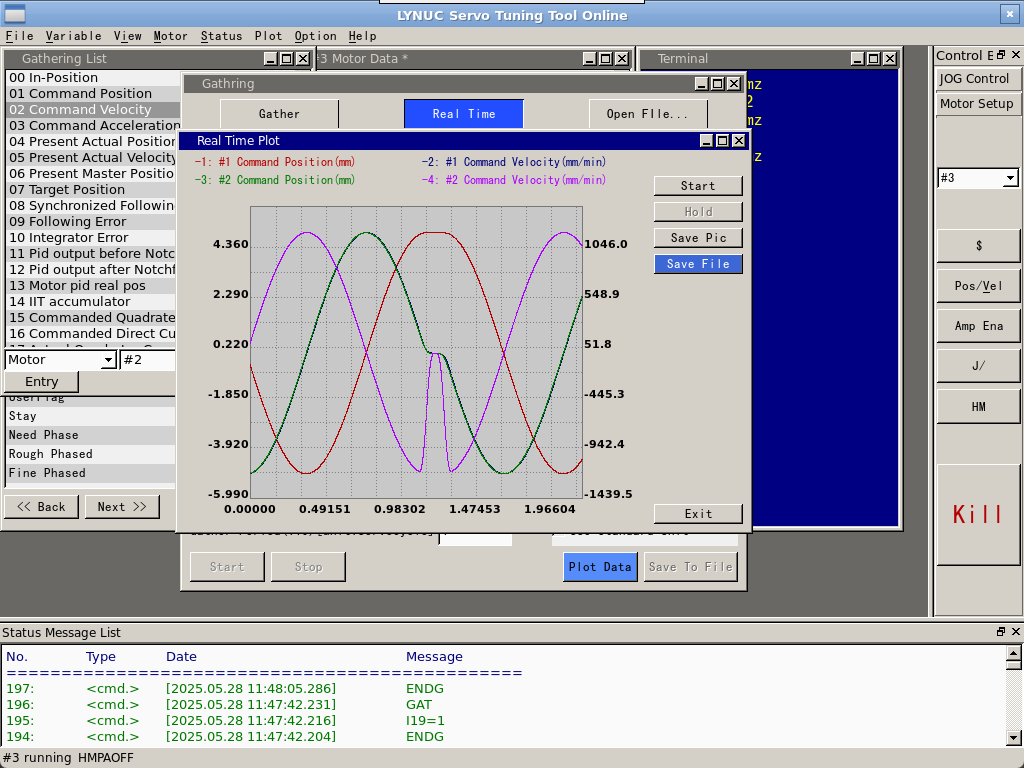
Task: Select the Real Time mode button
Action: point(464,114)
